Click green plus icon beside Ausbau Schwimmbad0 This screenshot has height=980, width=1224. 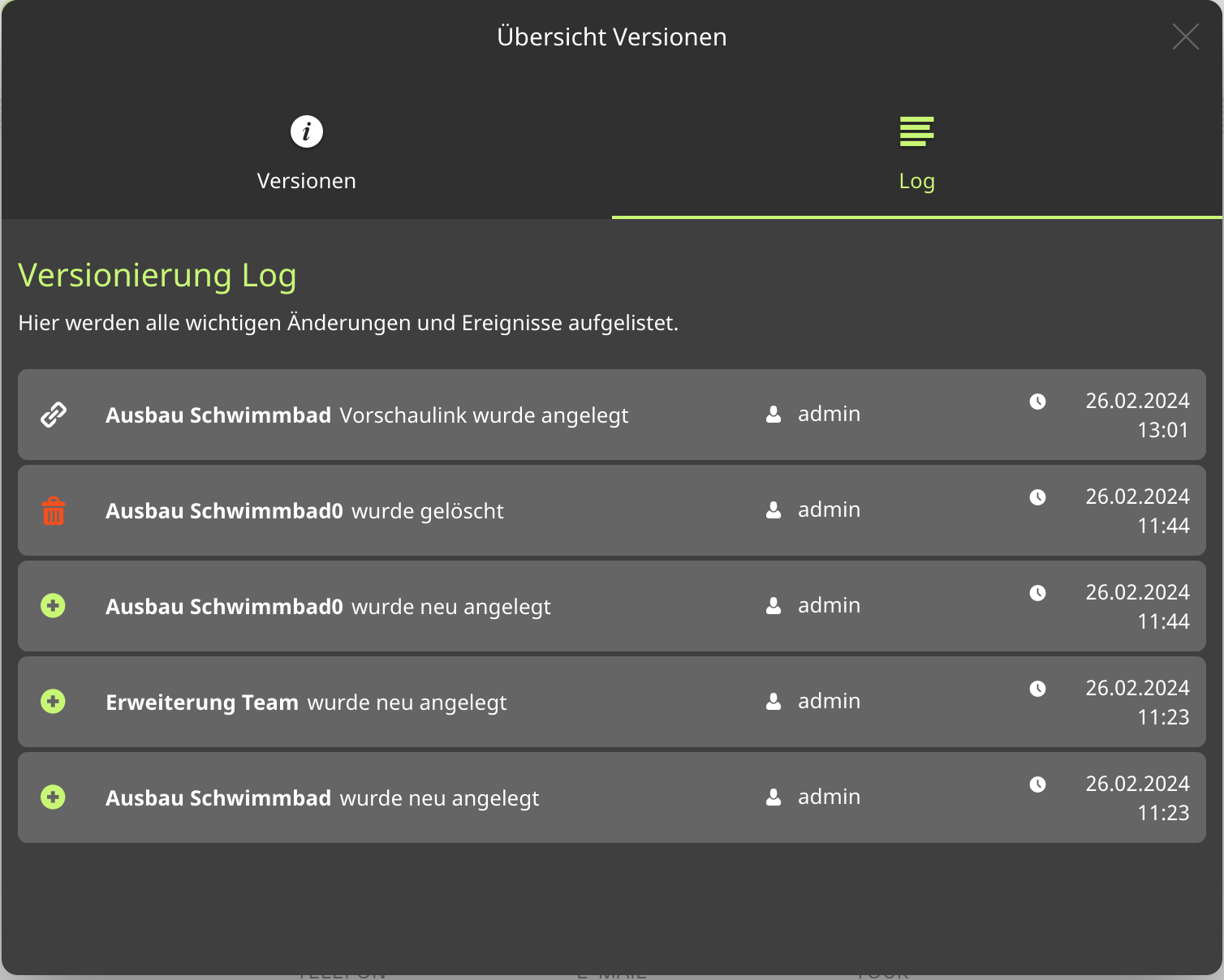(x=54, y=606)
